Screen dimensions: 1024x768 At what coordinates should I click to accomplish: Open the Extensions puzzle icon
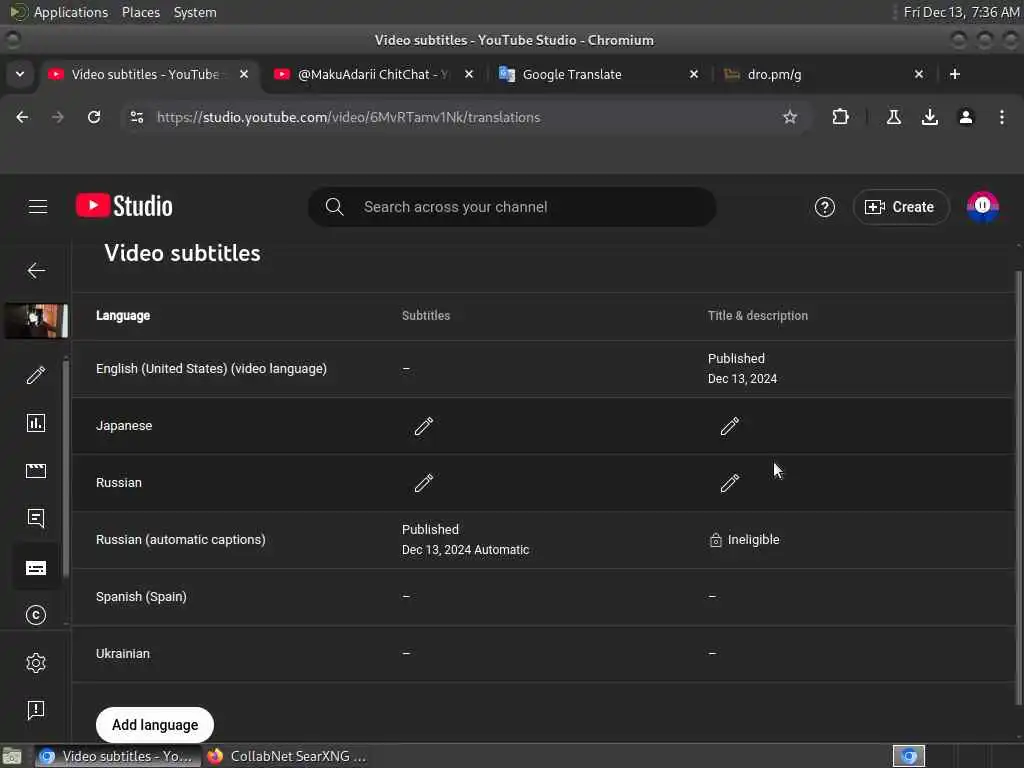[840, 118]
